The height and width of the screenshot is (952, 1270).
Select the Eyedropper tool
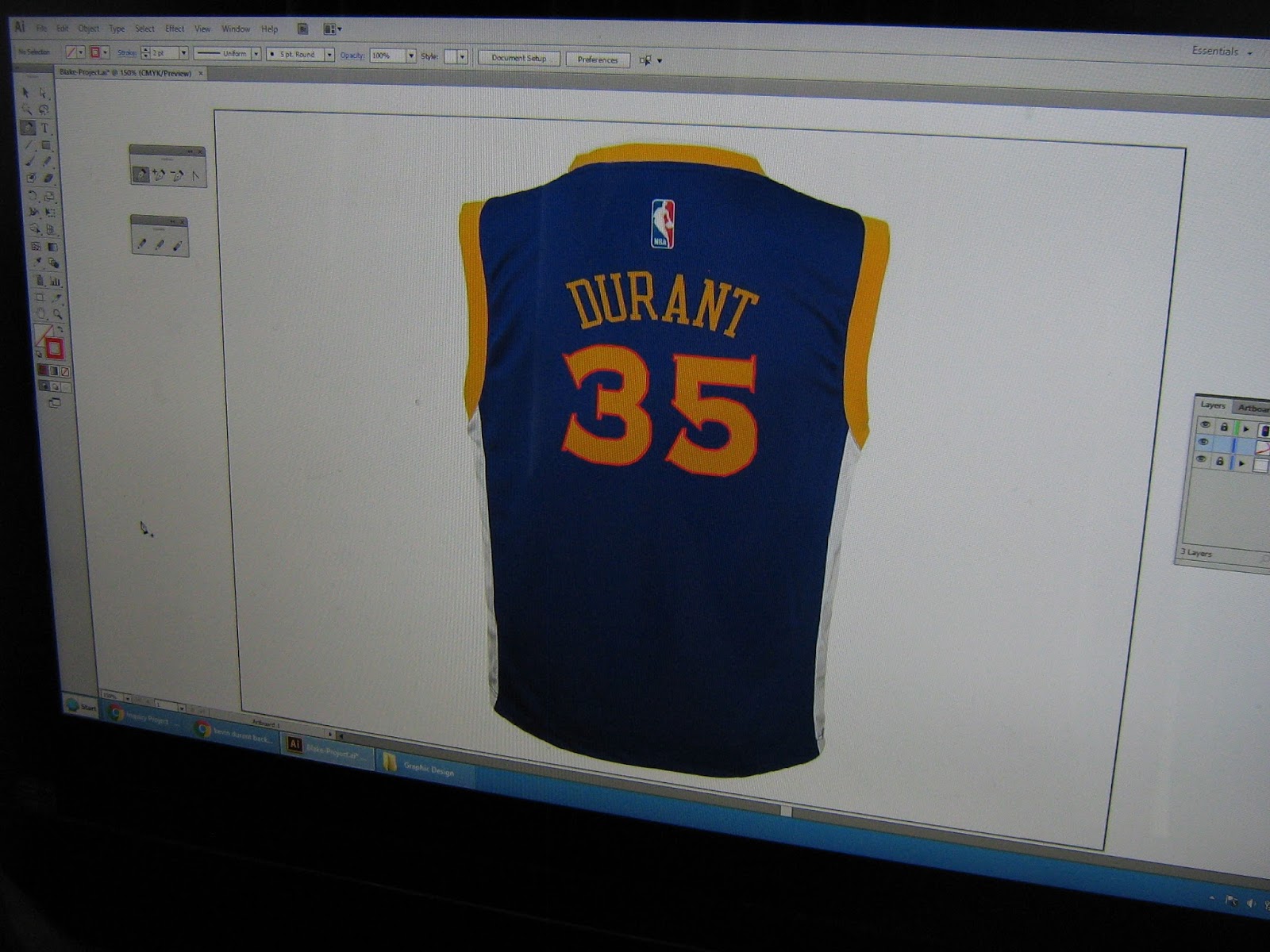click(x=37, y=262)
